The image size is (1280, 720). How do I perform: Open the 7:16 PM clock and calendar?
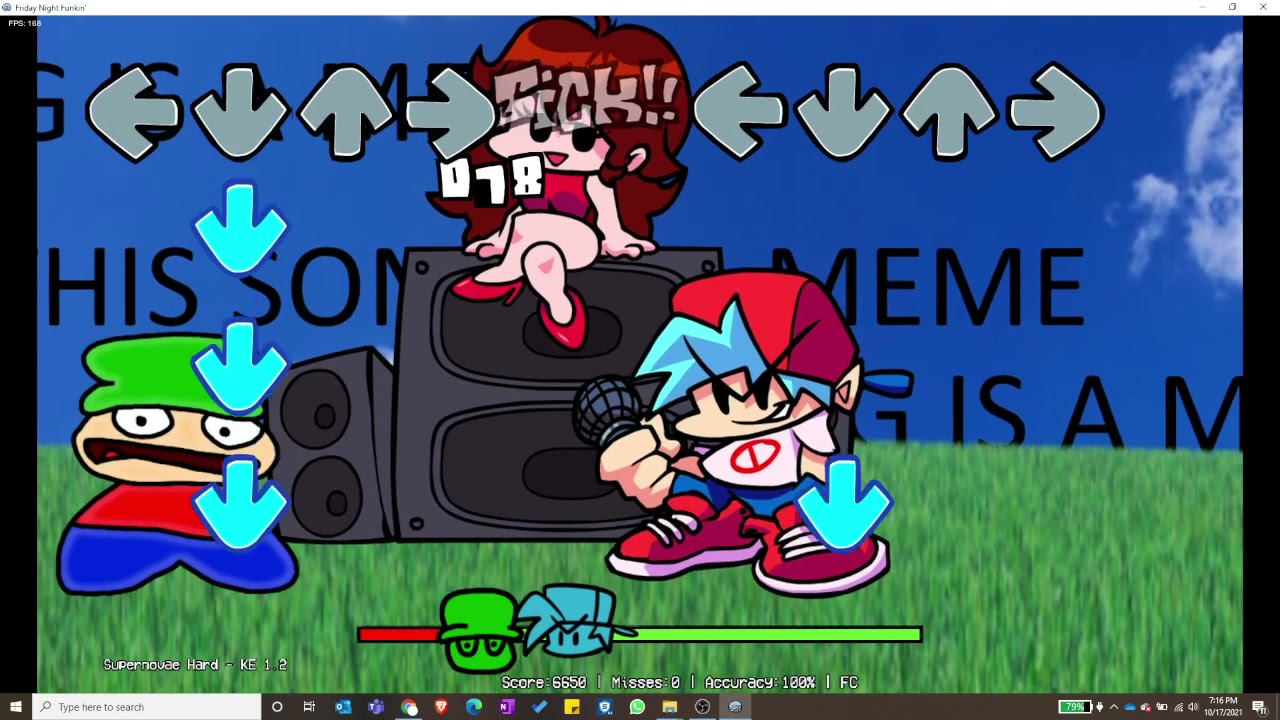click(1223, 707)
